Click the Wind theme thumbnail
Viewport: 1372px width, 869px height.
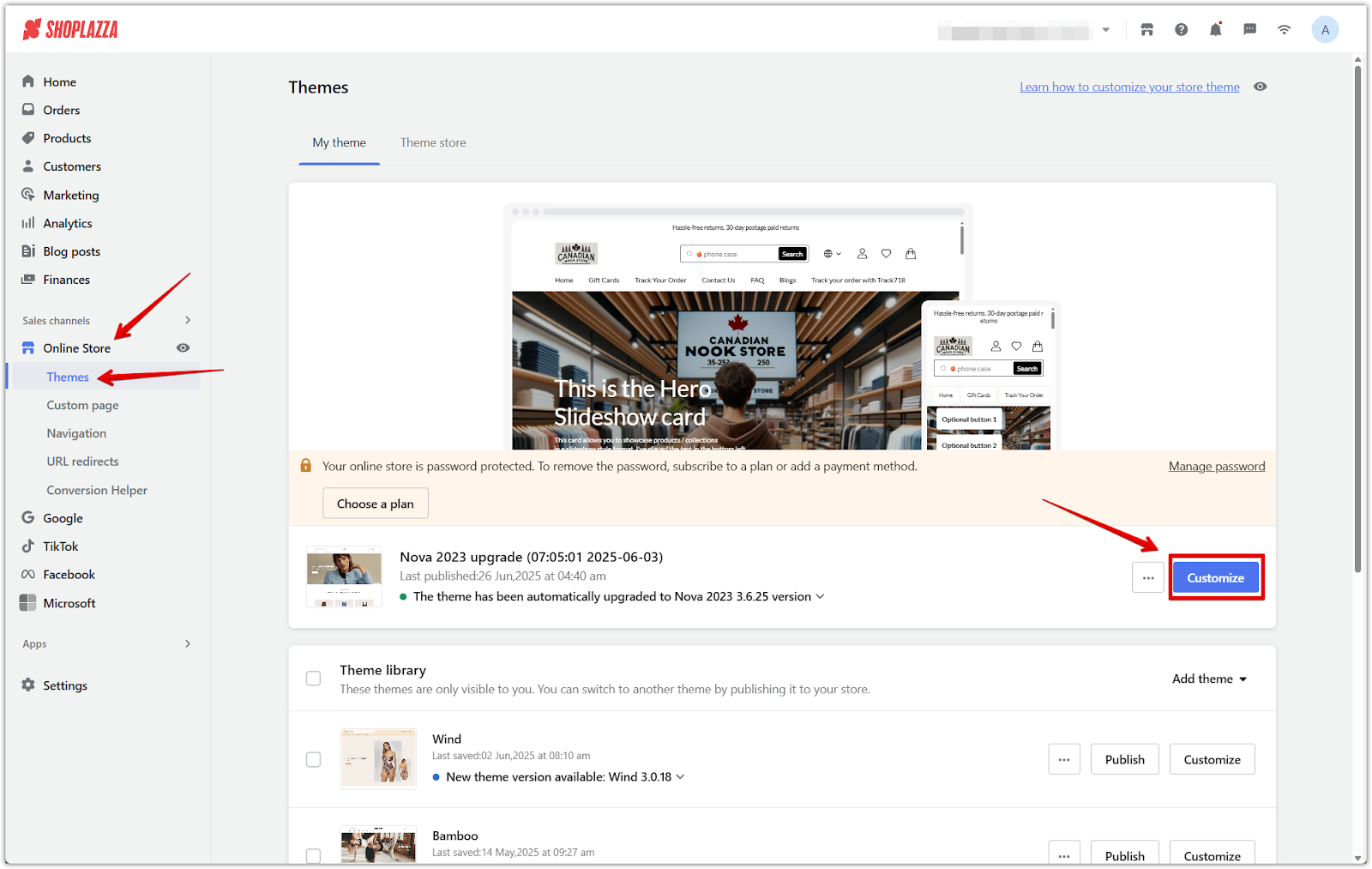click(x=378, y=759)
